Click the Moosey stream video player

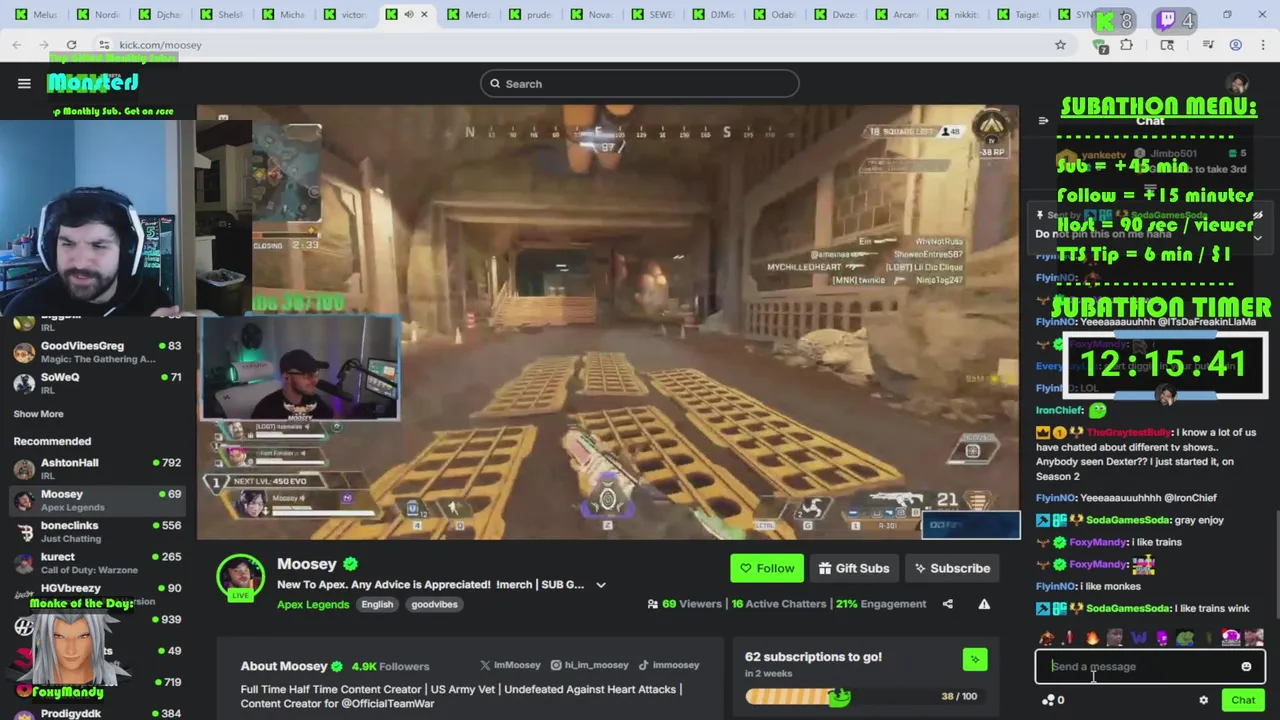(x=608, y=322)
